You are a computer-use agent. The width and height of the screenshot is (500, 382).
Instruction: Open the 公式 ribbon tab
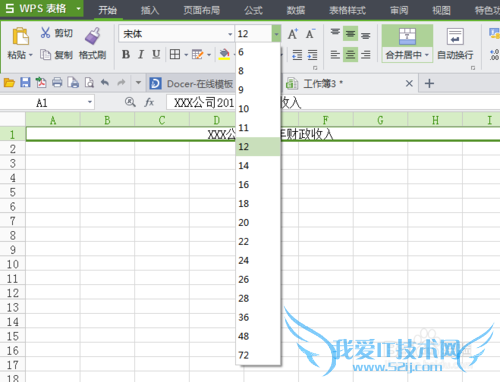[x=253, y=10]
